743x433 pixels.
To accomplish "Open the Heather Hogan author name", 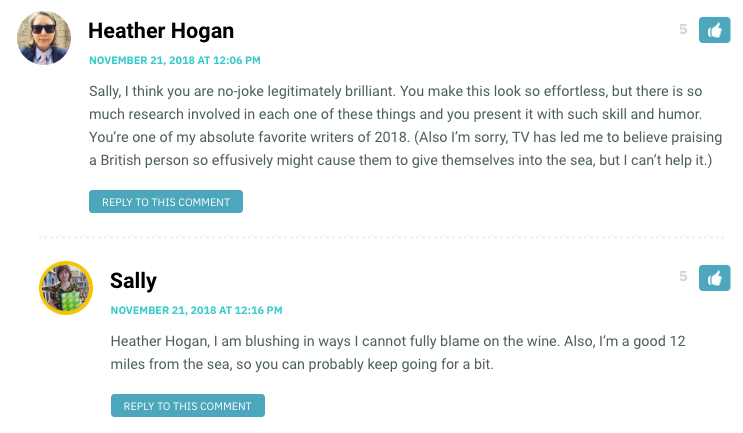I will point(161,31).
